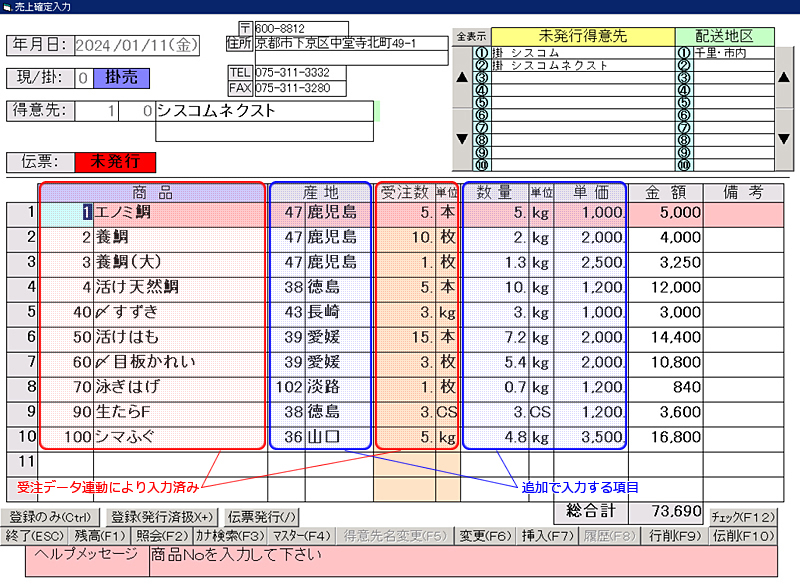Click 登録(発行済扱X+) button

coord(161,517)
